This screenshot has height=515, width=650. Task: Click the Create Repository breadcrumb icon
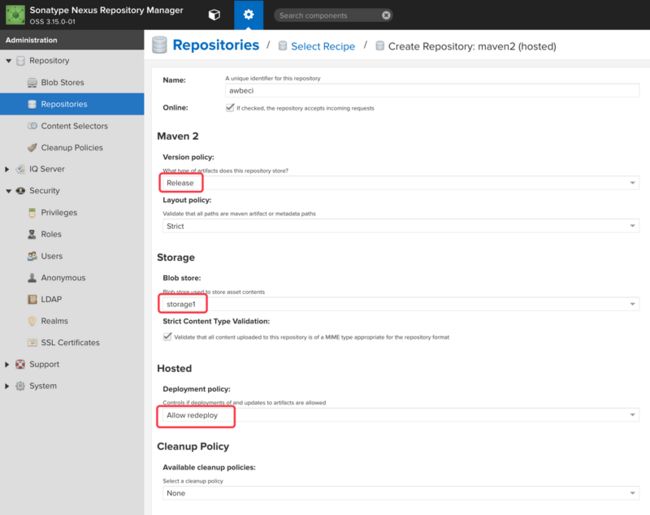(x=380, y=46)
